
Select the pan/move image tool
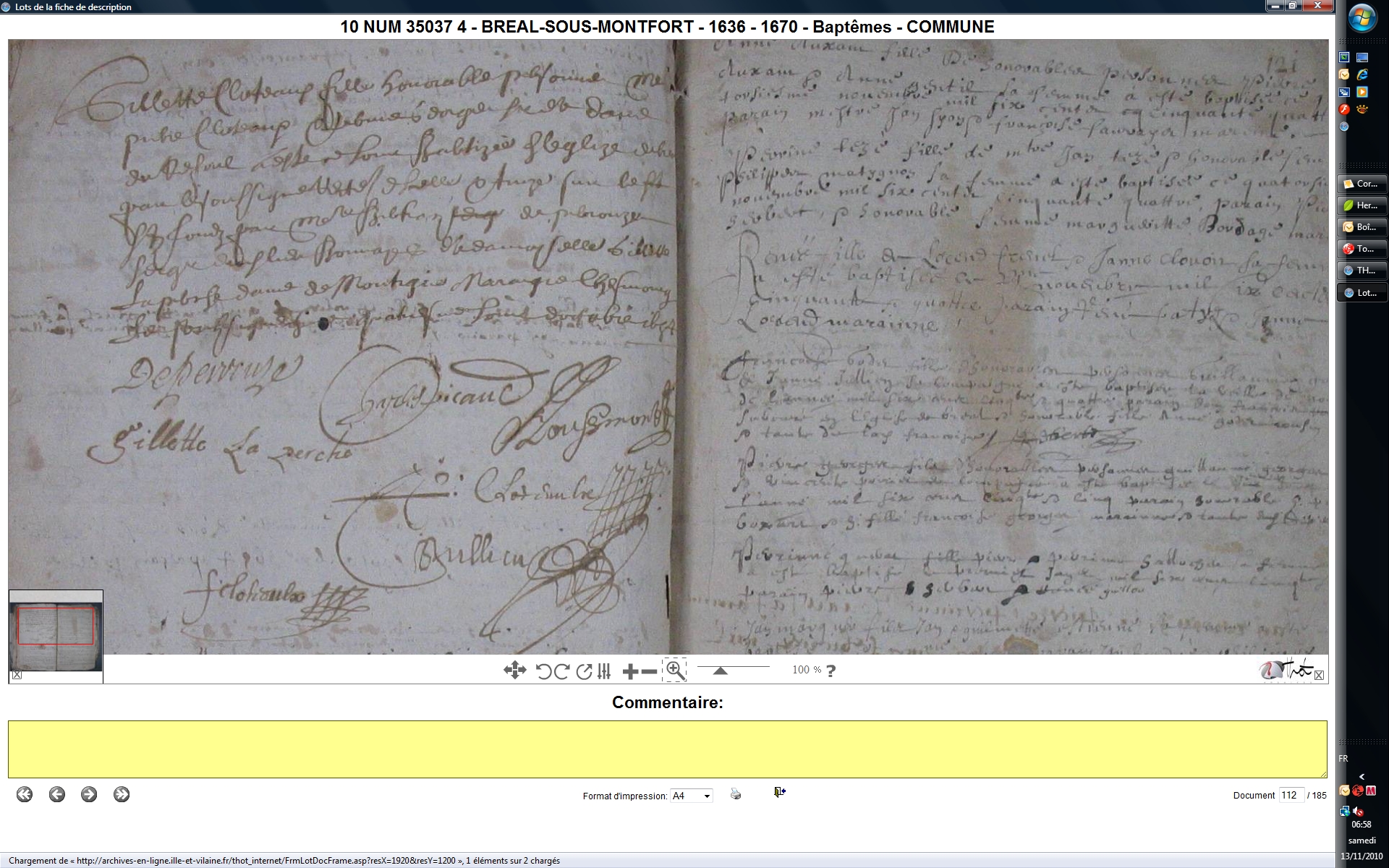514,671
